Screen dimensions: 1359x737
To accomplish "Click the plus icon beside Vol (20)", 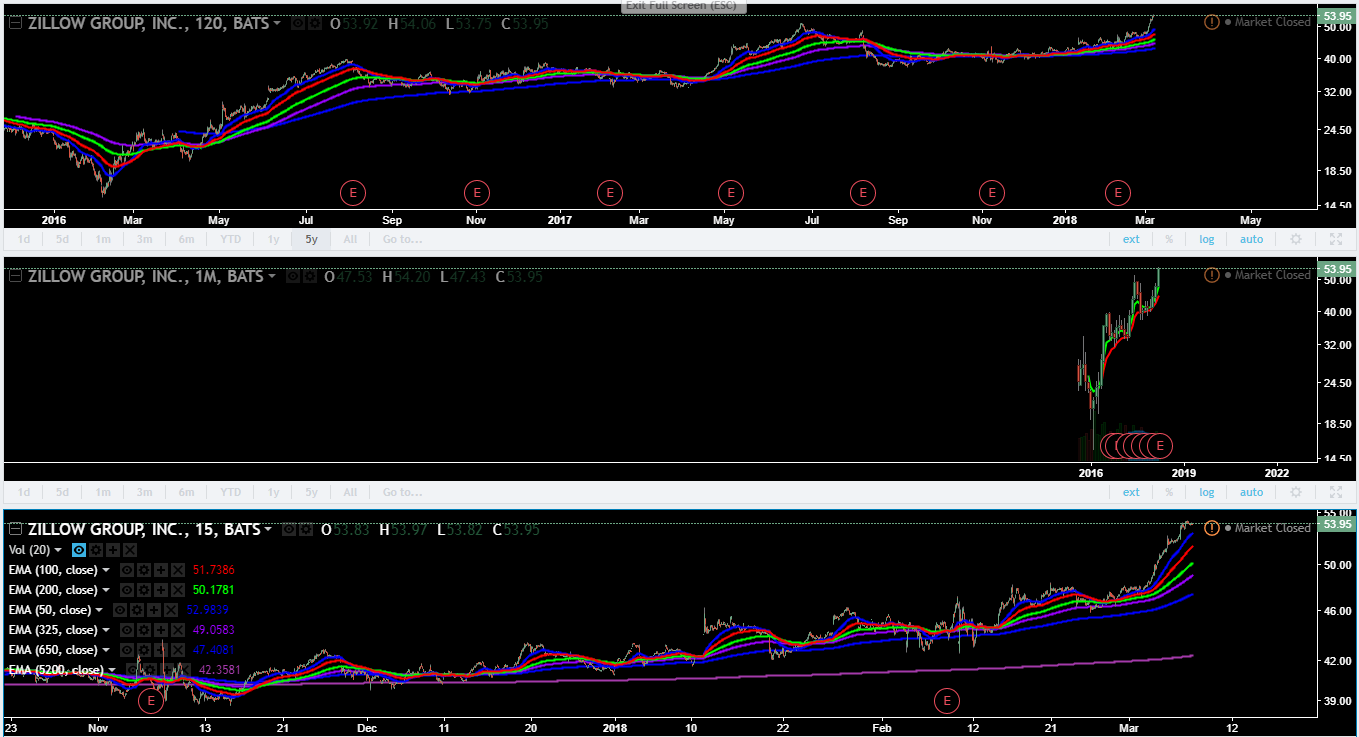I will (113, 550).
